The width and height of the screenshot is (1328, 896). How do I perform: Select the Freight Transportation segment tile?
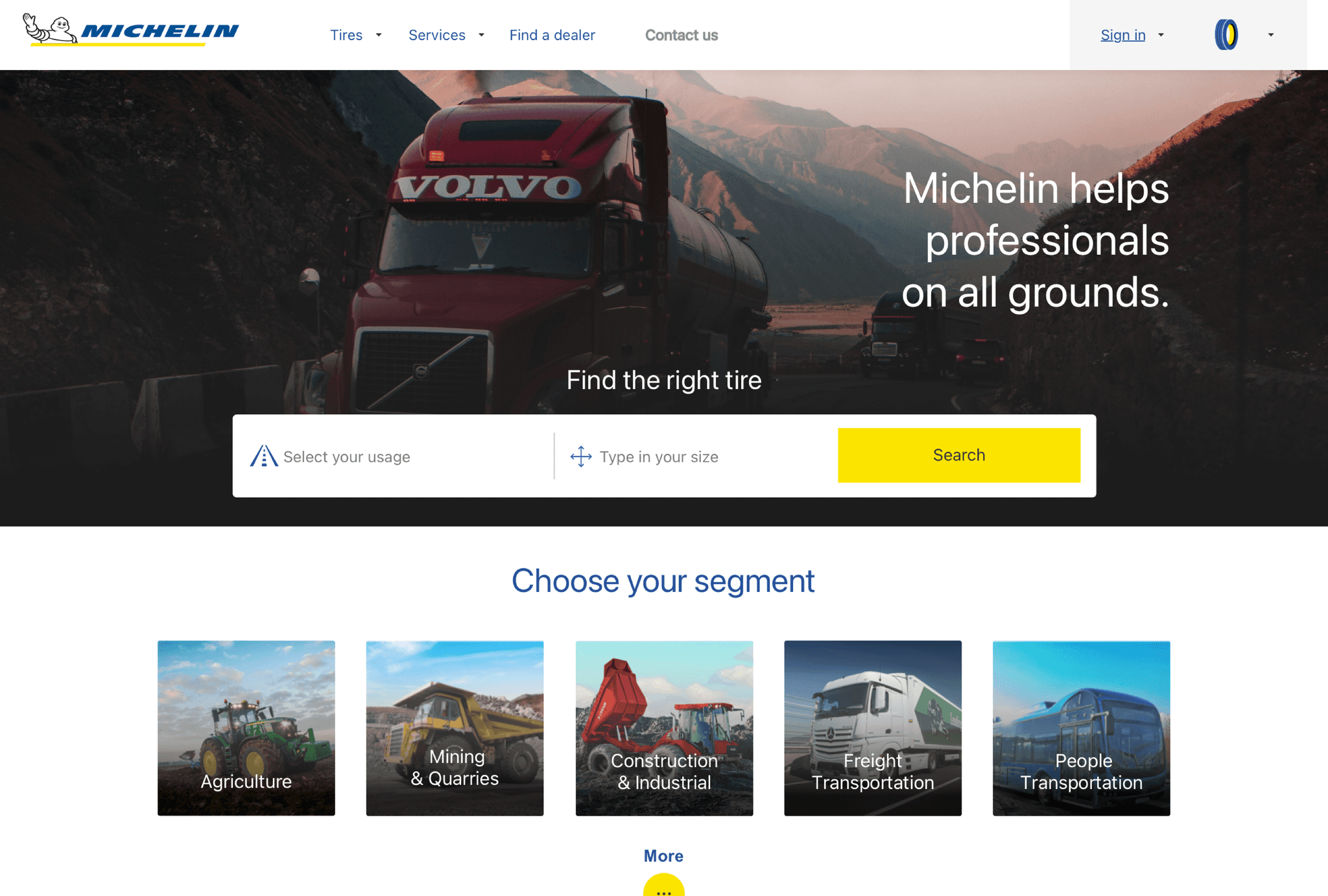(873, 728)
